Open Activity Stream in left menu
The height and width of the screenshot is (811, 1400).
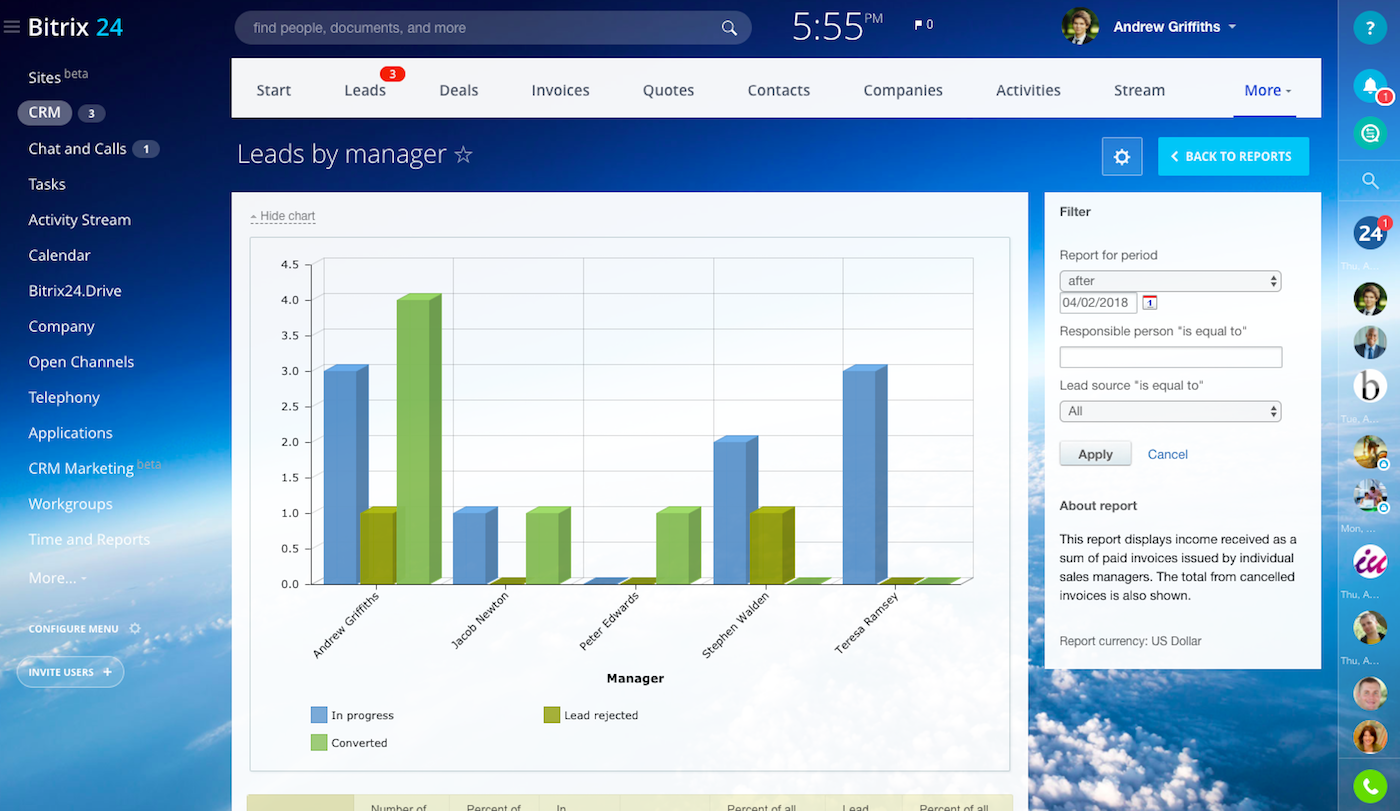(x=80, y=220)
